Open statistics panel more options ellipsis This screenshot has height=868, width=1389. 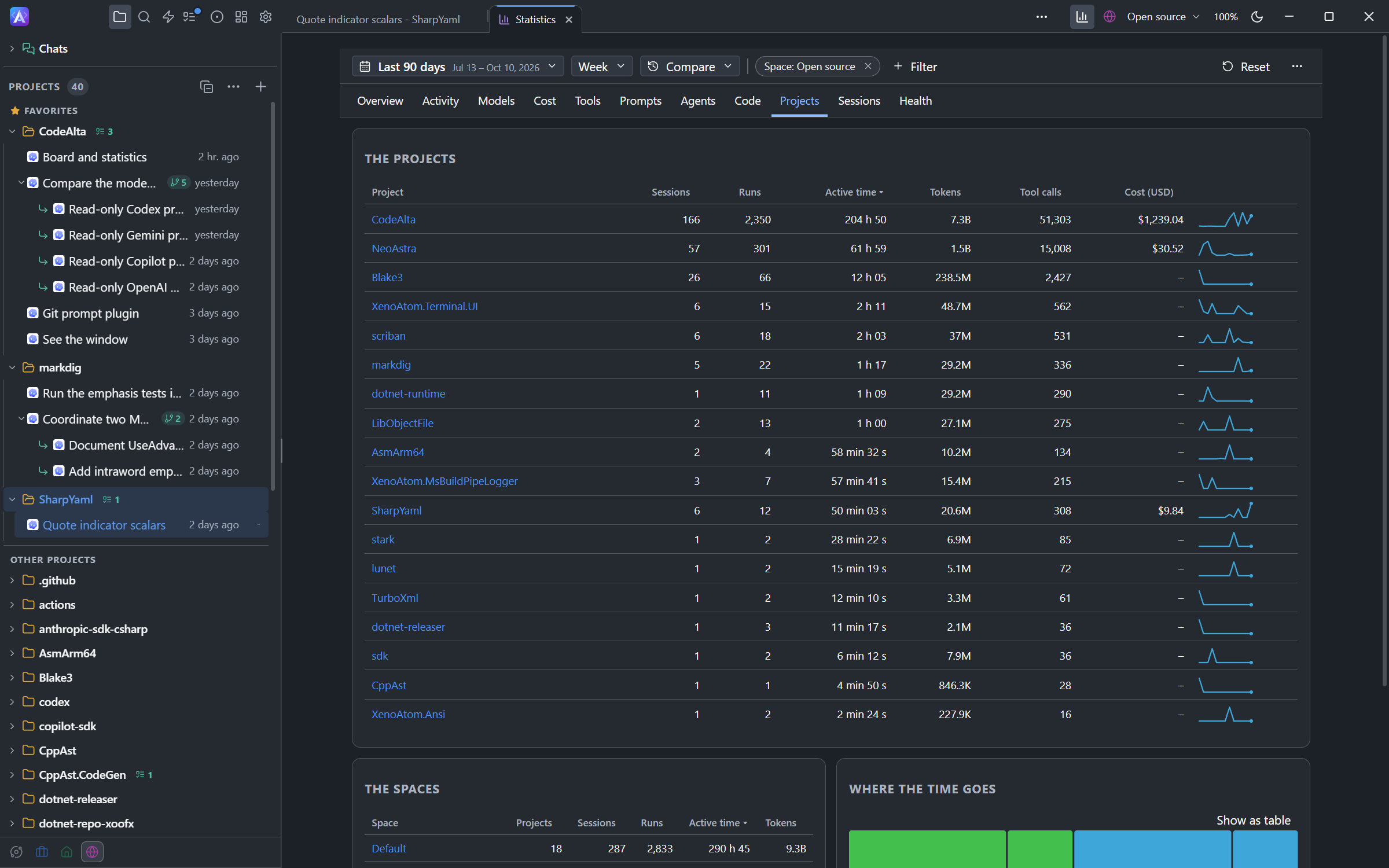pos(1297,67)
